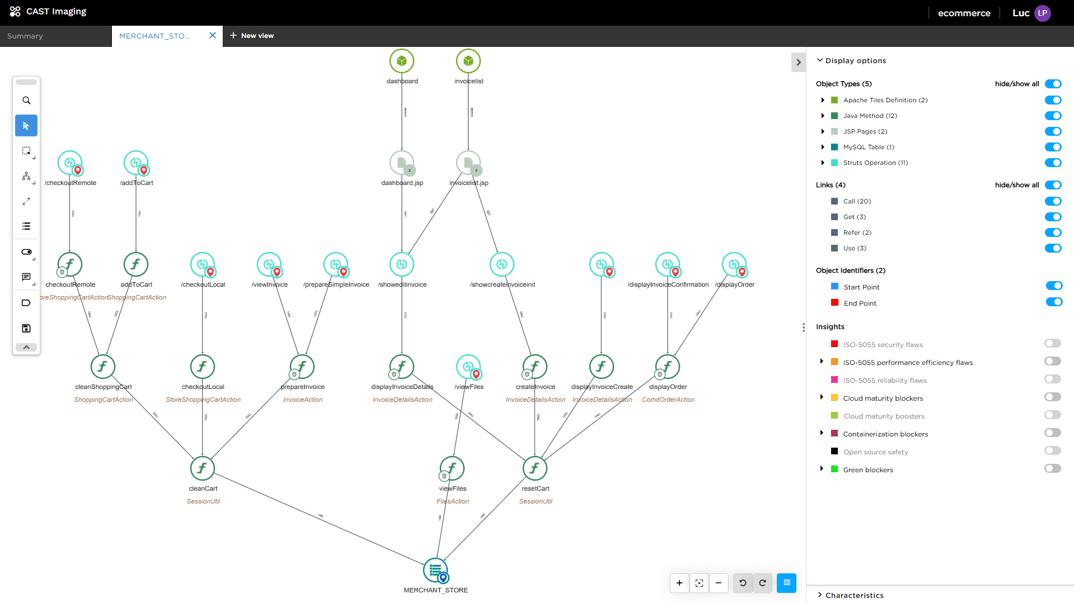Toggle the minimap button

[787, 583]
